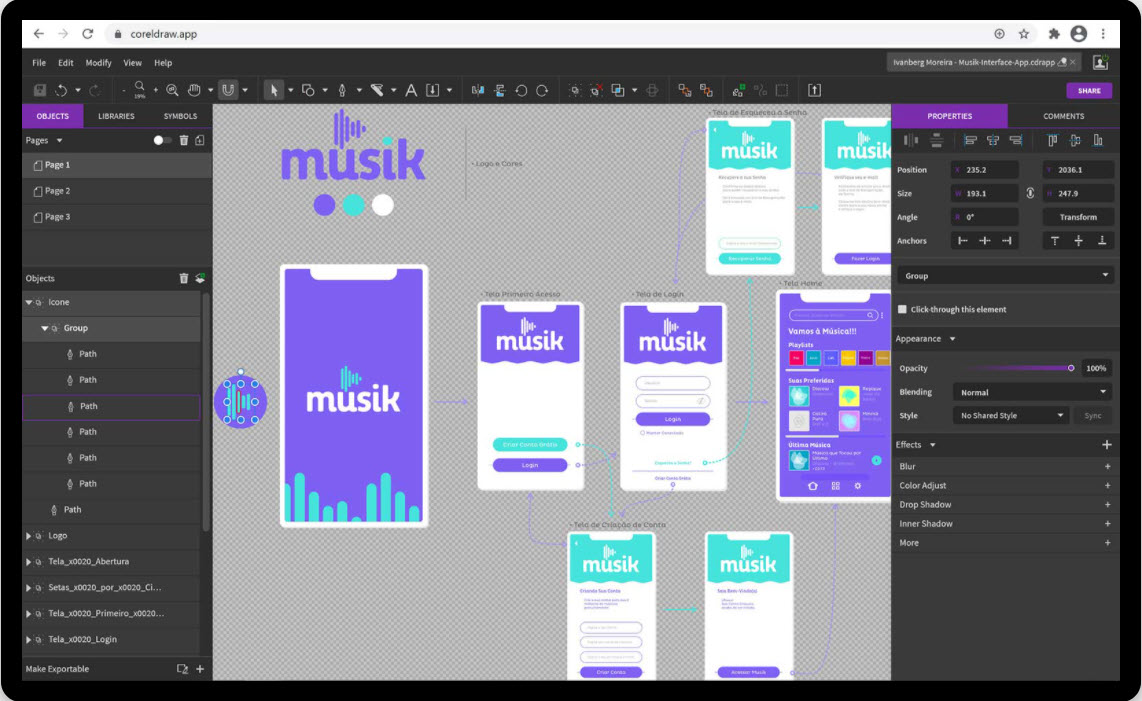Image resolution: width=1142 pixels, height=701 pixels.
Task: Click the Rotate counterclockwise icon
Action: (521, 90)
